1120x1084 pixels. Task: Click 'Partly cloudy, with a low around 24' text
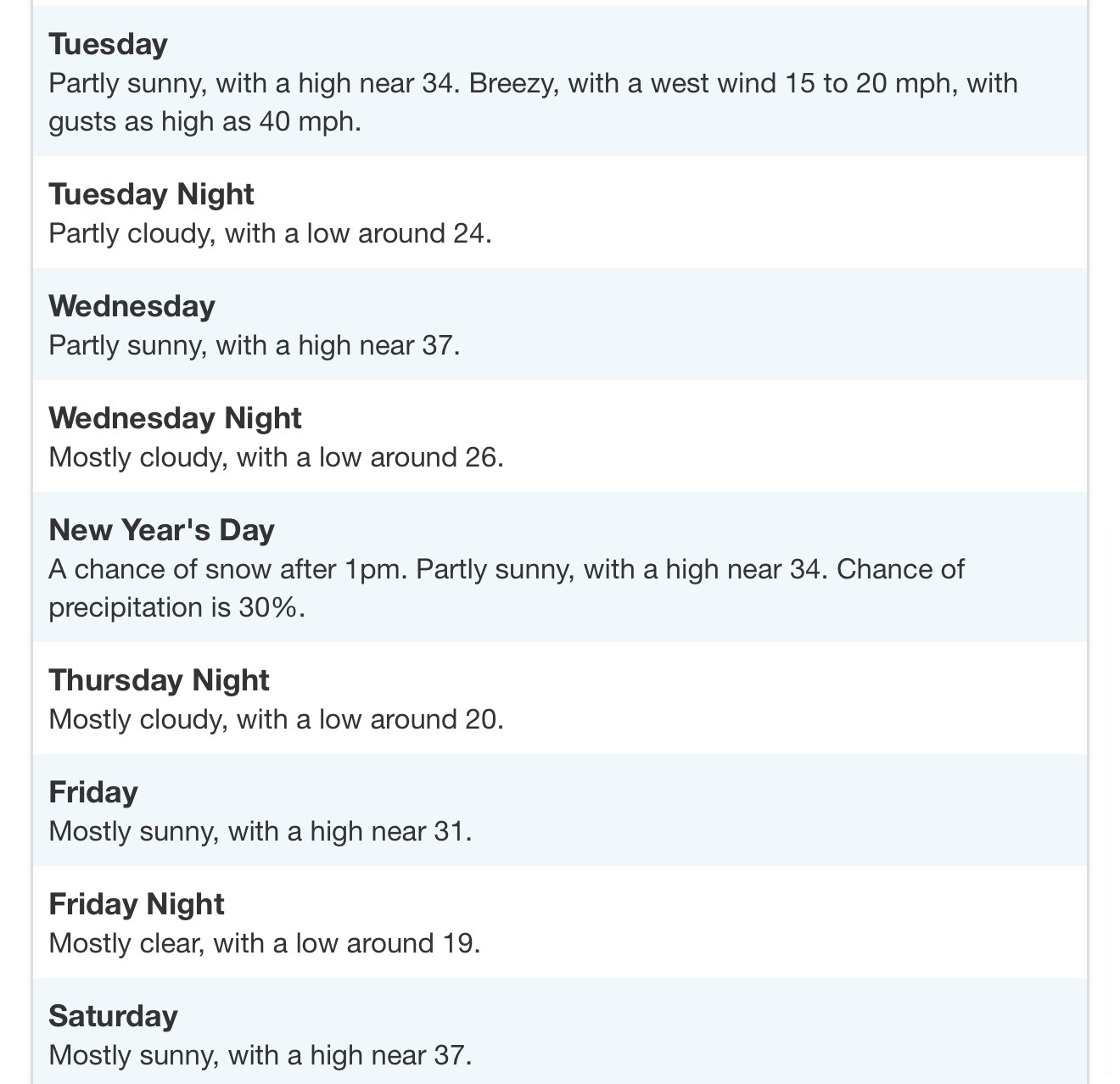pos(270,233)
